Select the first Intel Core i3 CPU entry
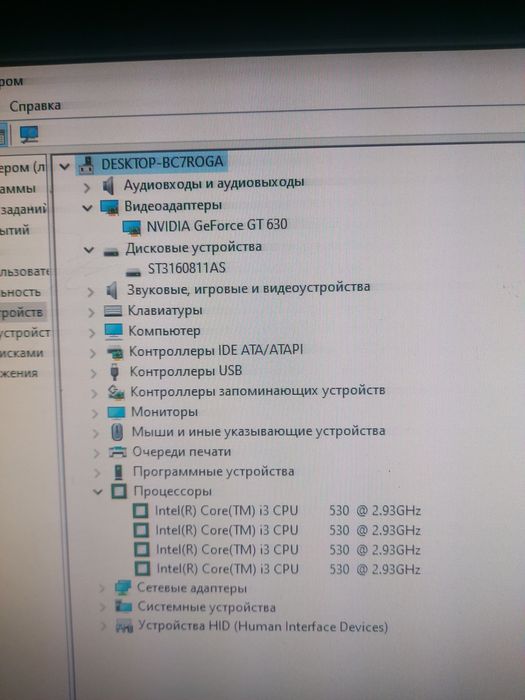Viewport: 525px width, 700px height. pyautogui.click(x=288, y=511)
